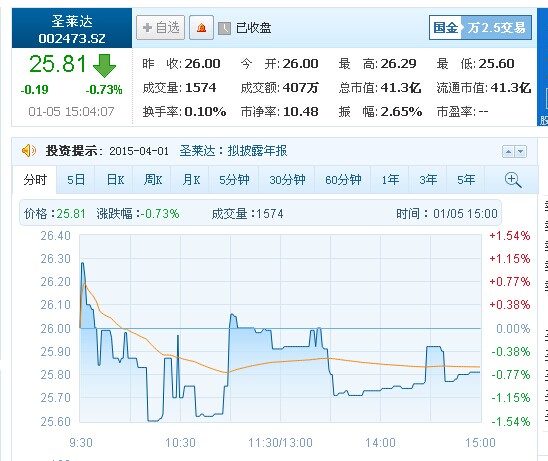Open the magnifier zoom chart icon
Image resolution: width=548 pixels, height=461 pixels.
tap(513, 180)
